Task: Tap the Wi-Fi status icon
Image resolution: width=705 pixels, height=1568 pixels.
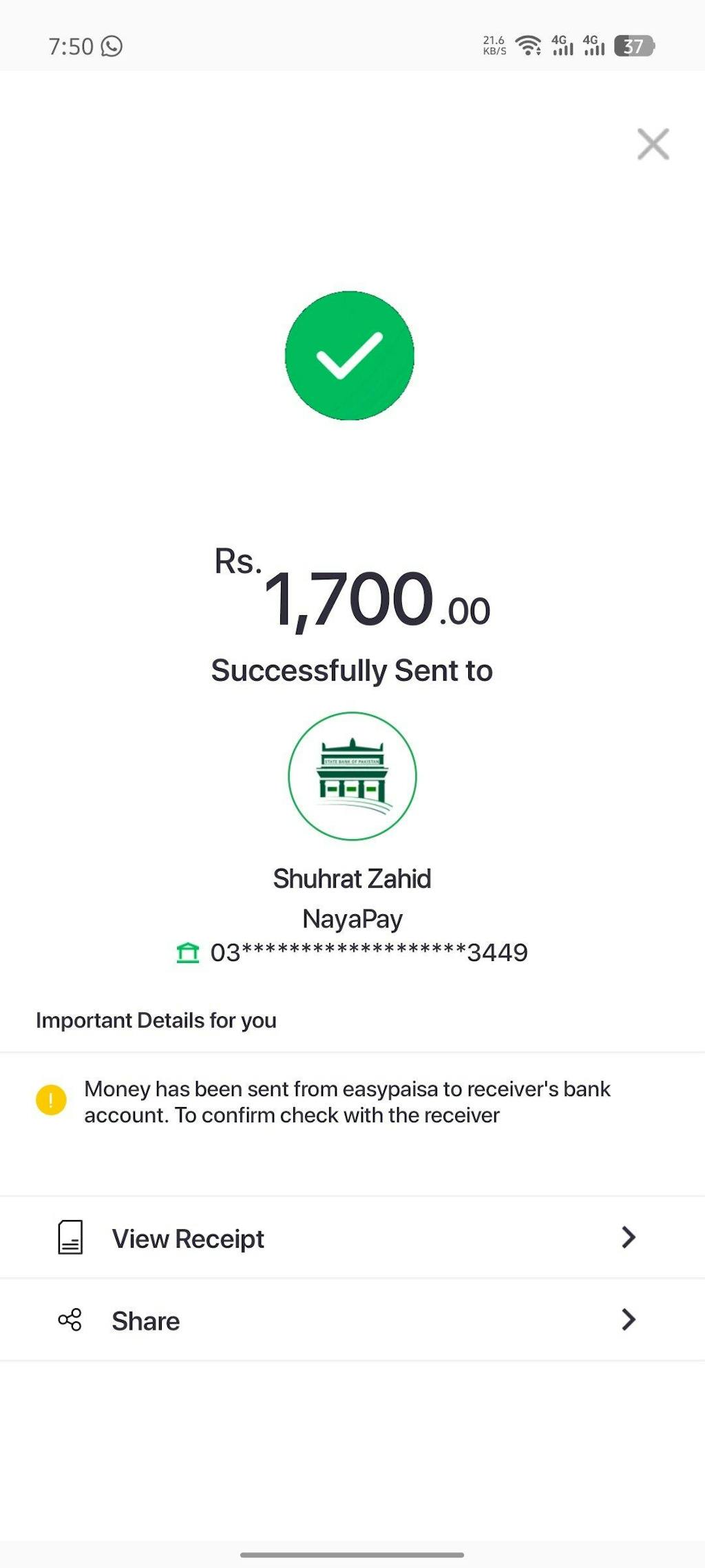Action: 528,46
